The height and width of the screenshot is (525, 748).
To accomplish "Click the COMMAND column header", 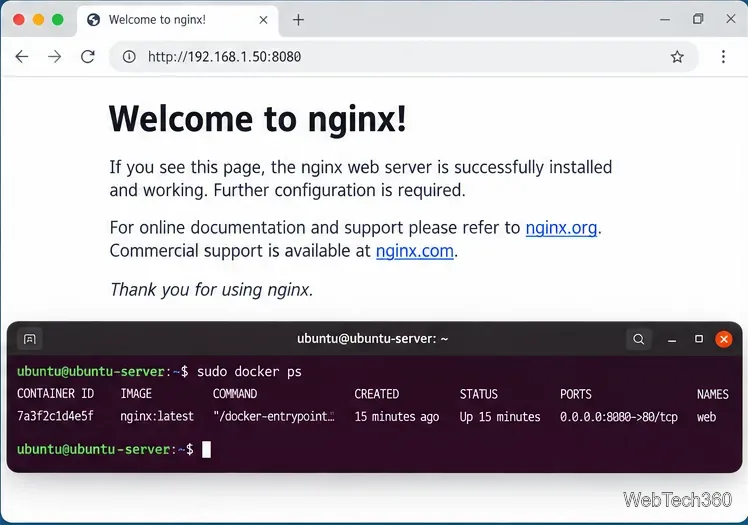I will pyautogui.click(x=235, y=394).
